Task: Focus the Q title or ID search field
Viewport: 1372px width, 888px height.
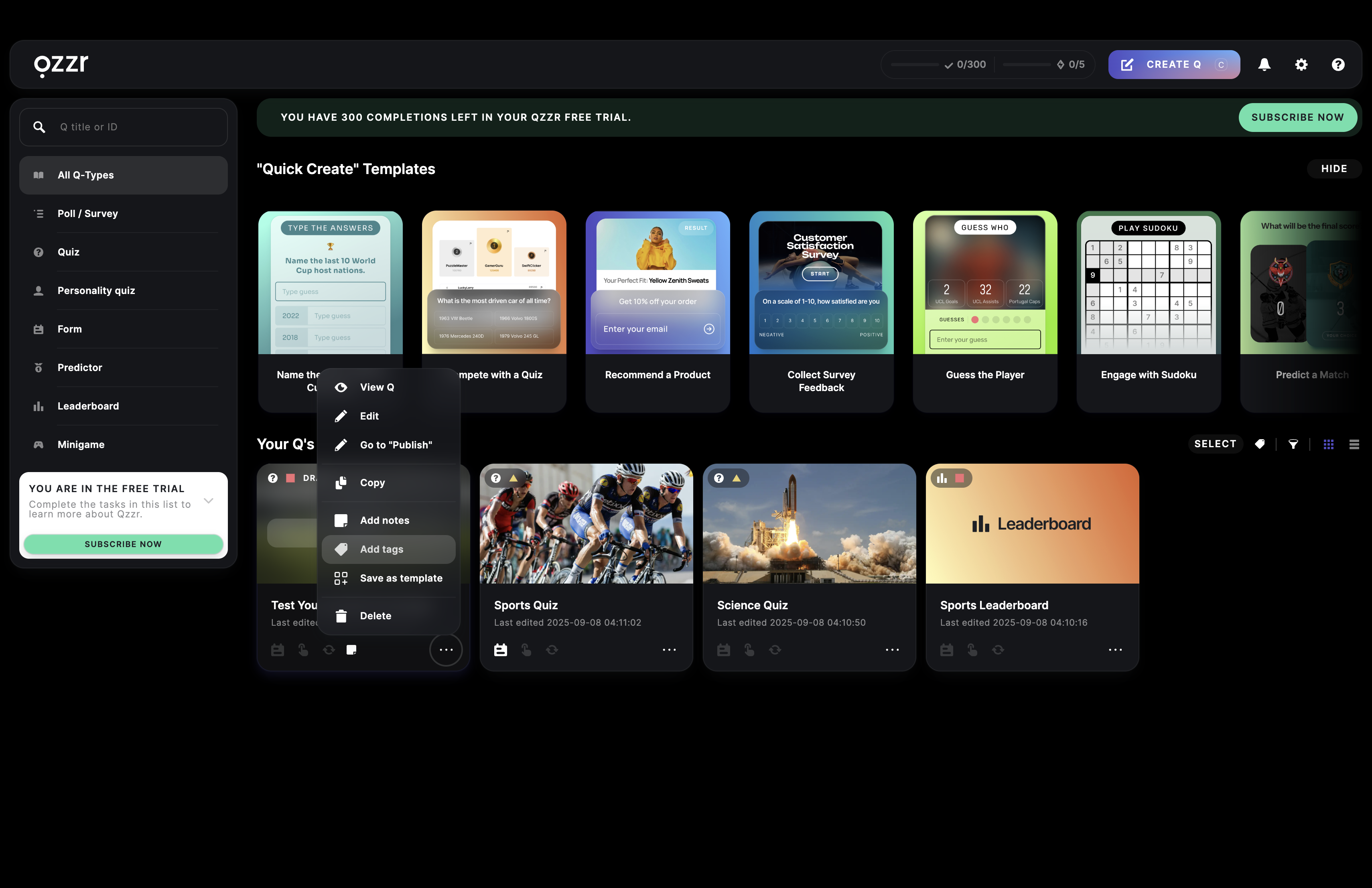Action: coord(138,127)
